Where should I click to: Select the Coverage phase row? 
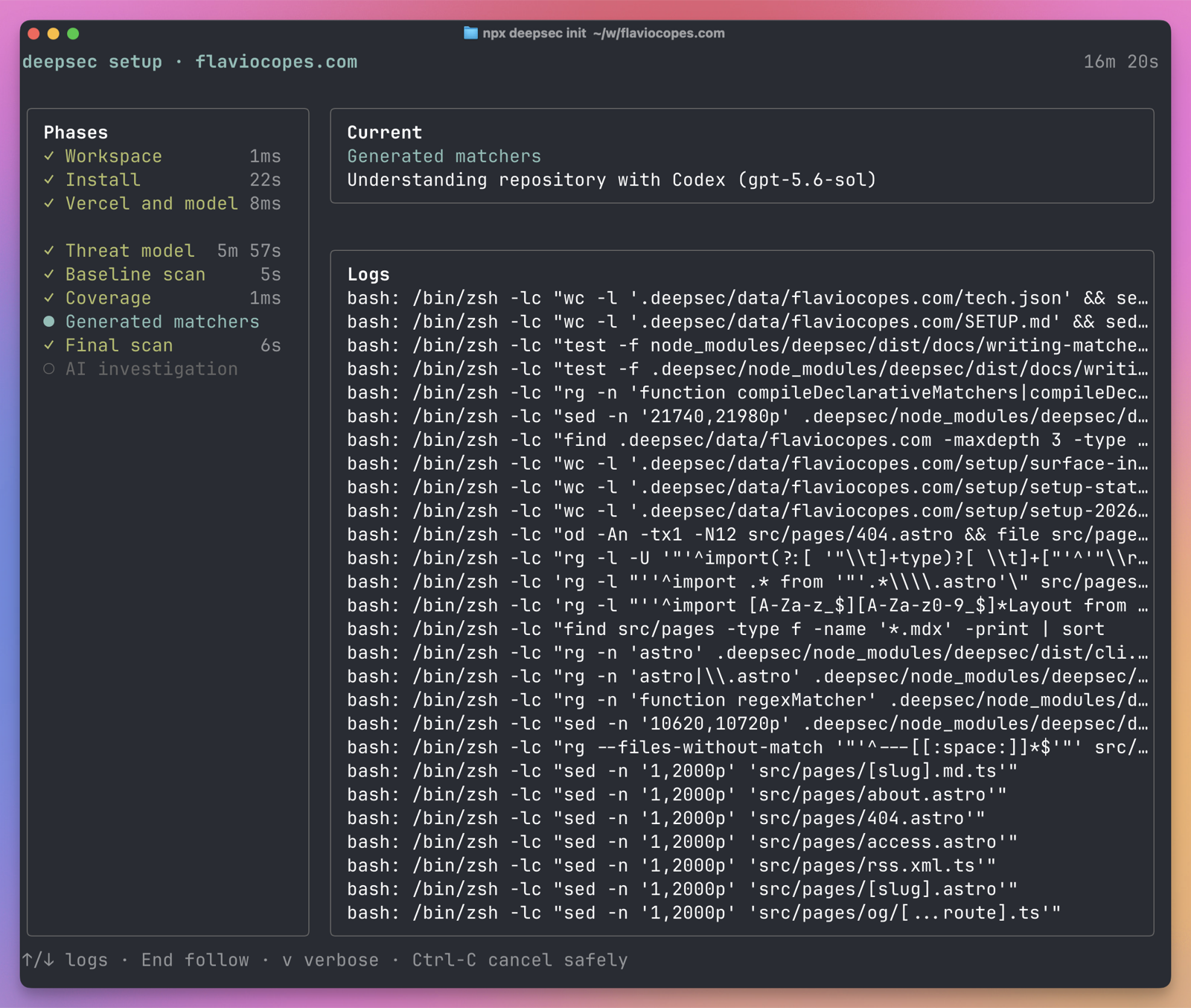point(162,299)
